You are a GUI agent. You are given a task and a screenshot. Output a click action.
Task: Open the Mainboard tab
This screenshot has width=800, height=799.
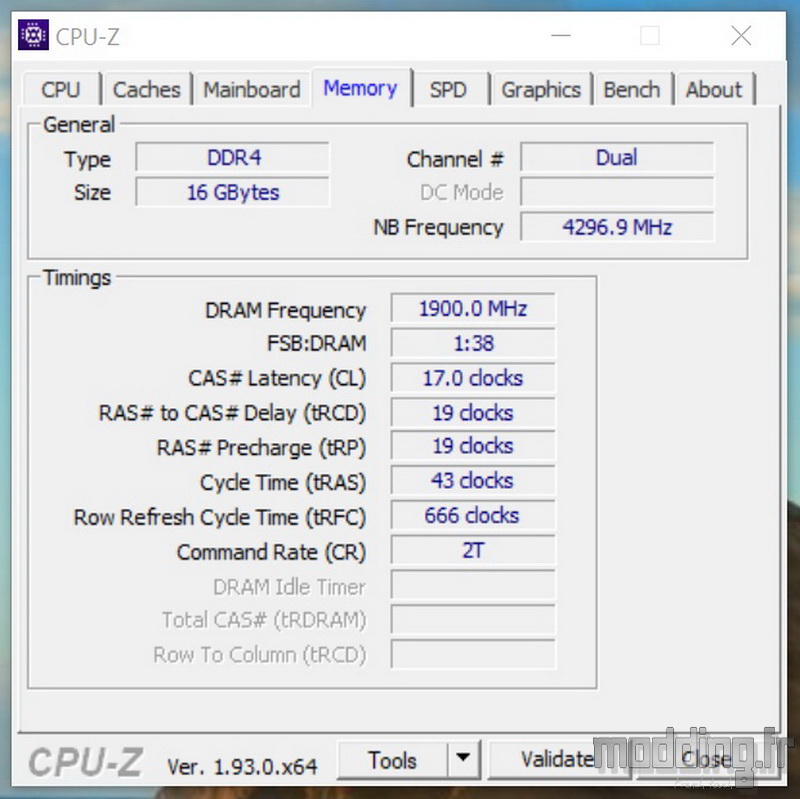click(252, 90)
